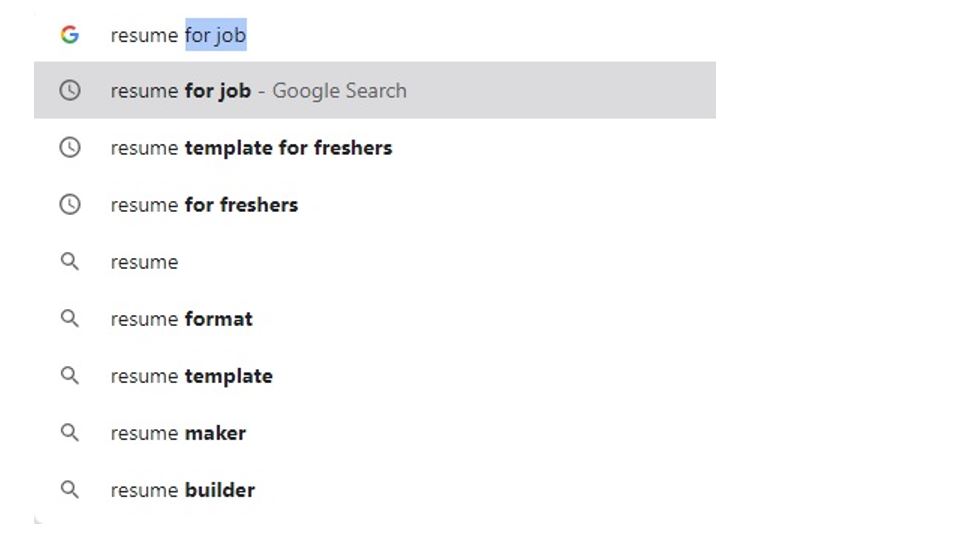Click the search icon next to 'resume maker'

pyautogui.click(x=69, y=433)
